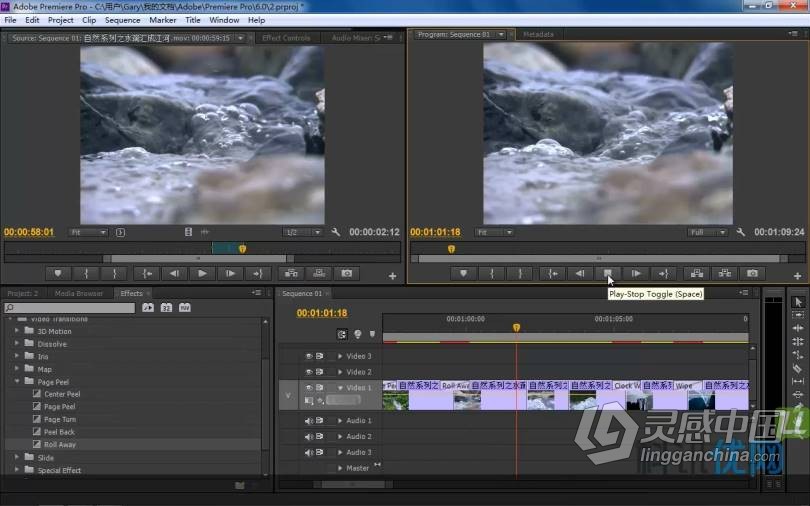The width and height of the screenshot is (810, 506).
Task: Click the Effects panel search field
Action: click(70, 308)
